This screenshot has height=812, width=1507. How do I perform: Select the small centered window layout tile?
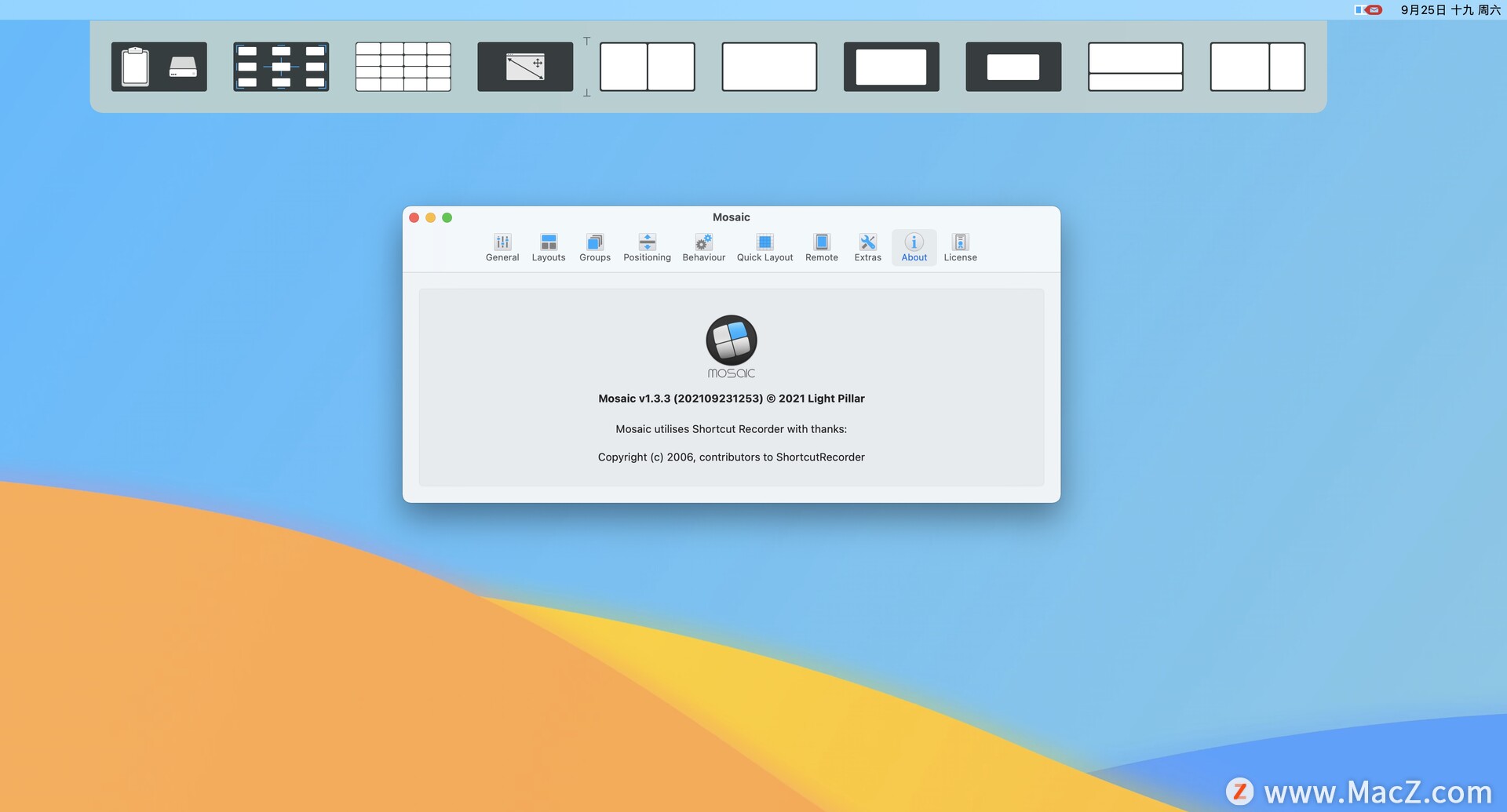pyautogui.click(x=1013, y=67)
